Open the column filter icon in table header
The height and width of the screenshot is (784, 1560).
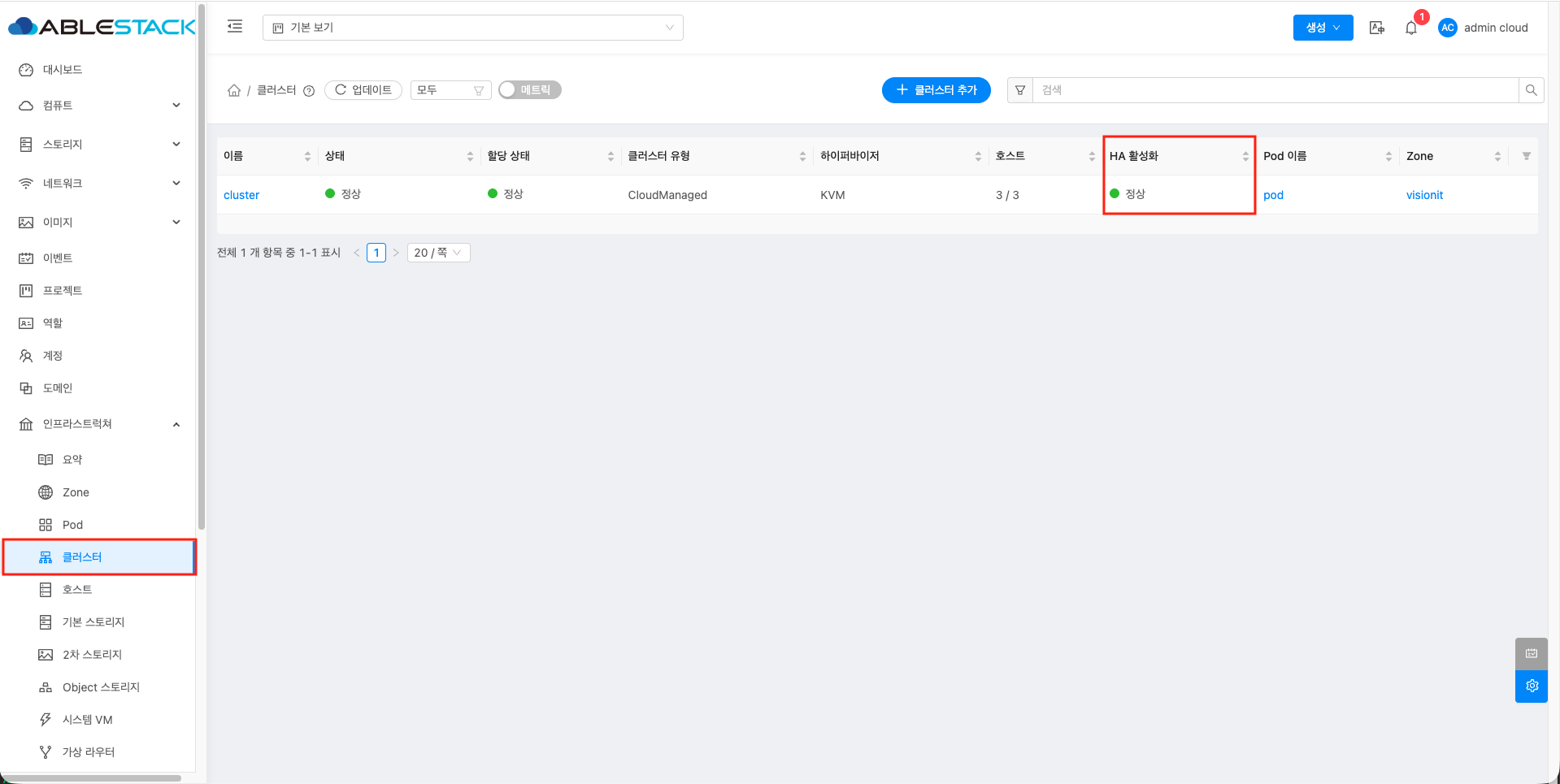click(x=1526, y=156)
